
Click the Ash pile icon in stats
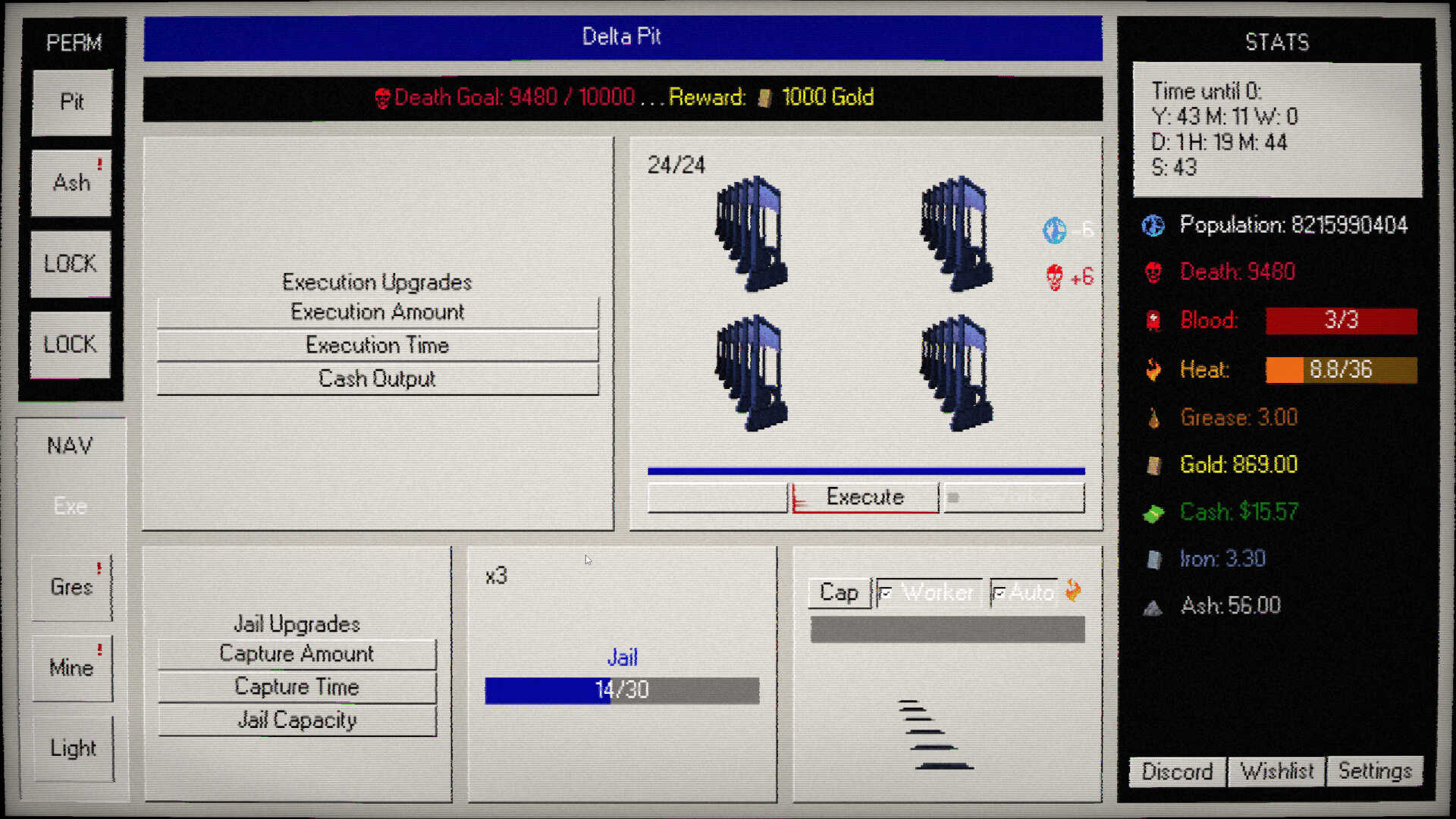click(x=1153, y=607)
